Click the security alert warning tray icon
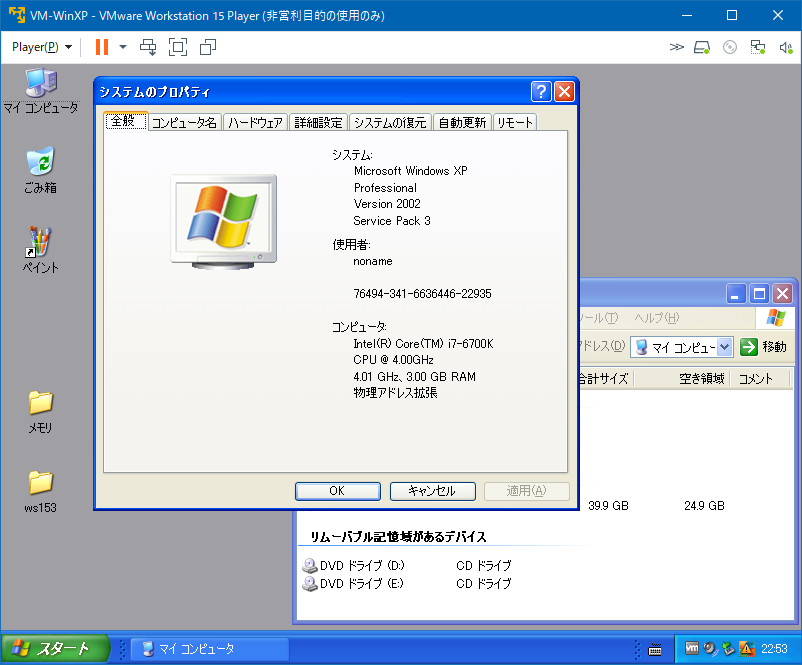Viewport: 802px width, 665px height. (746, 649)
